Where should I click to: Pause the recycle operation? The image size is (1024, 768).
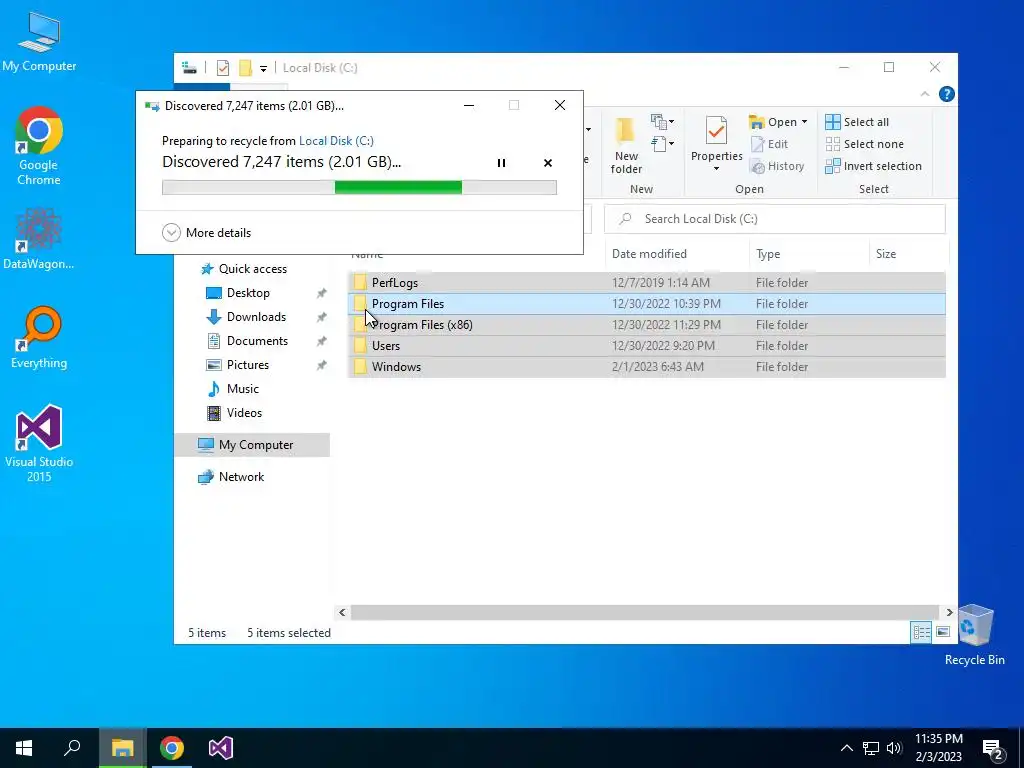pos(502,163)
